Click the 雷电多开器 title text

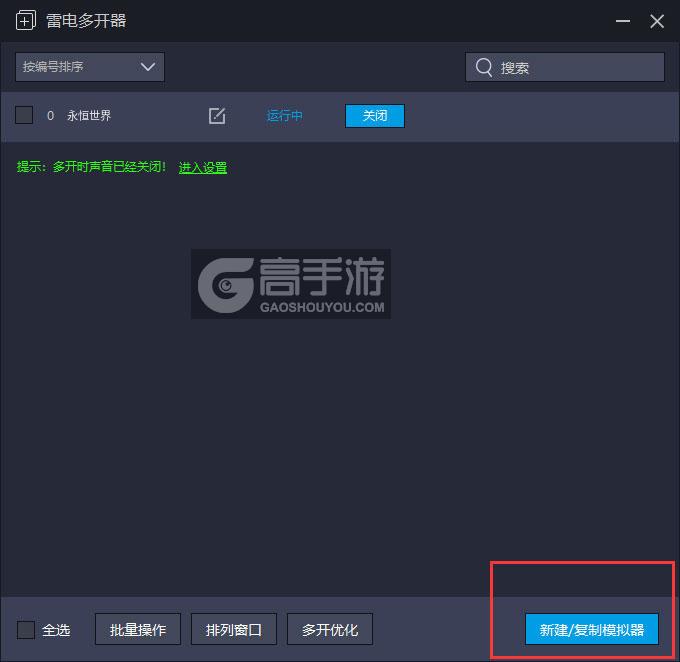point(86,20)
